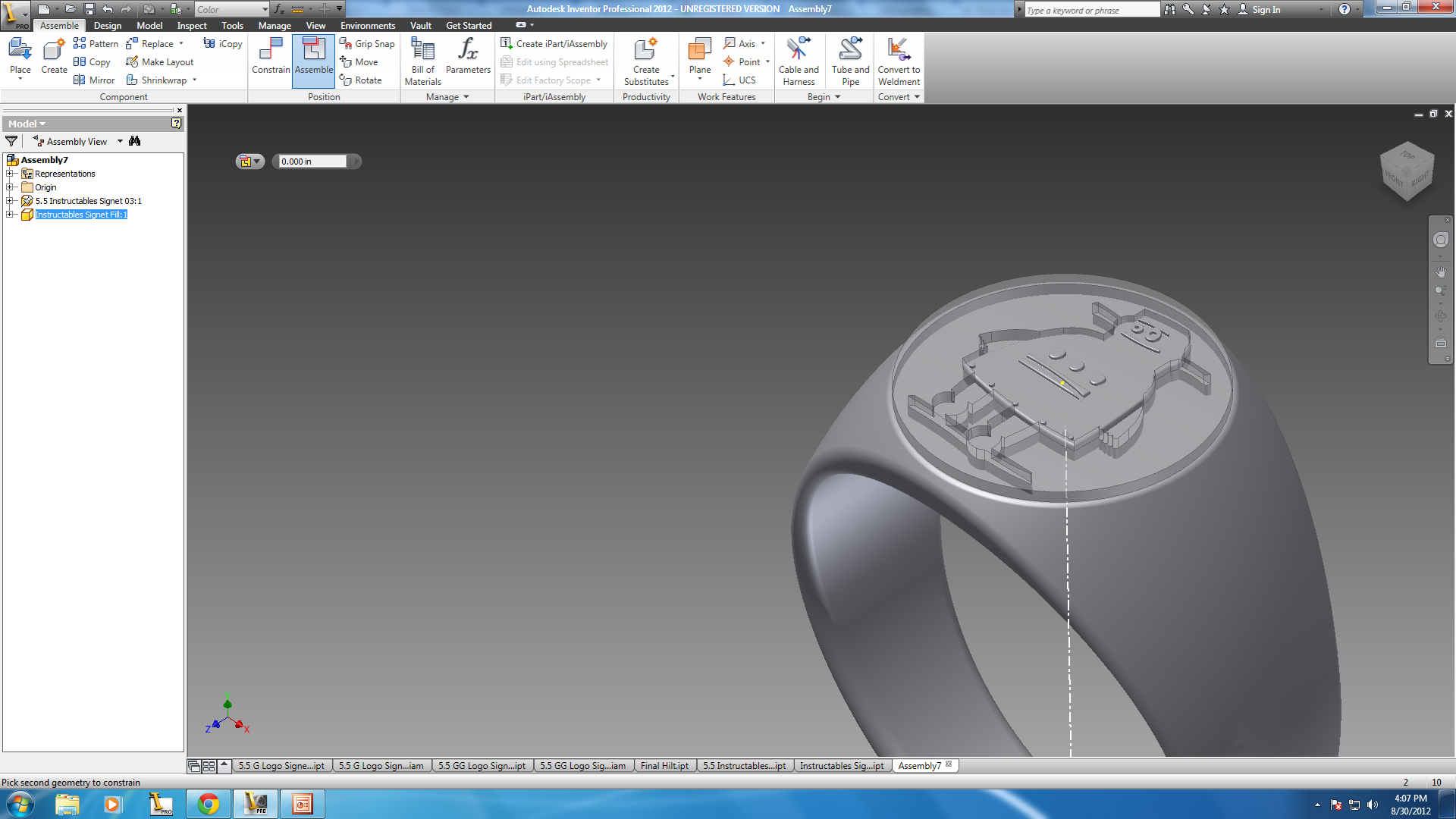Click the PowerPoint icon in taskbar
This screenshot has width=1456, height=819.
point(303,804)
